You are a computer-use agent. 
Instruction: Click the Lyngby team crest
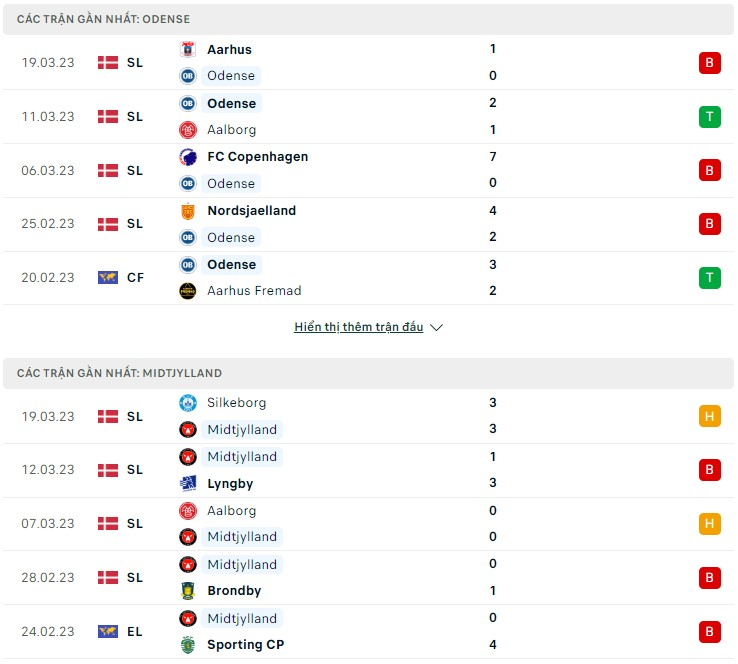click(188, 483)
